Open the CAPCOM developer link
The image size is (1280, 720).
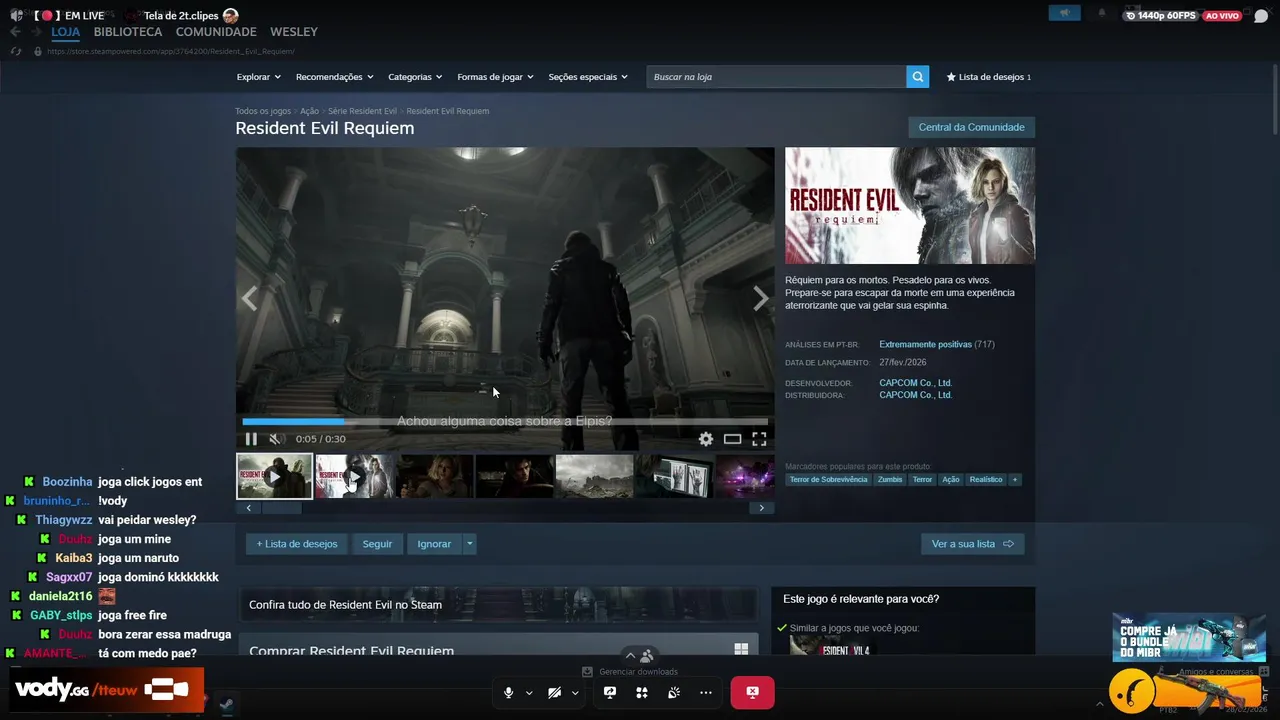coord(915,383)
